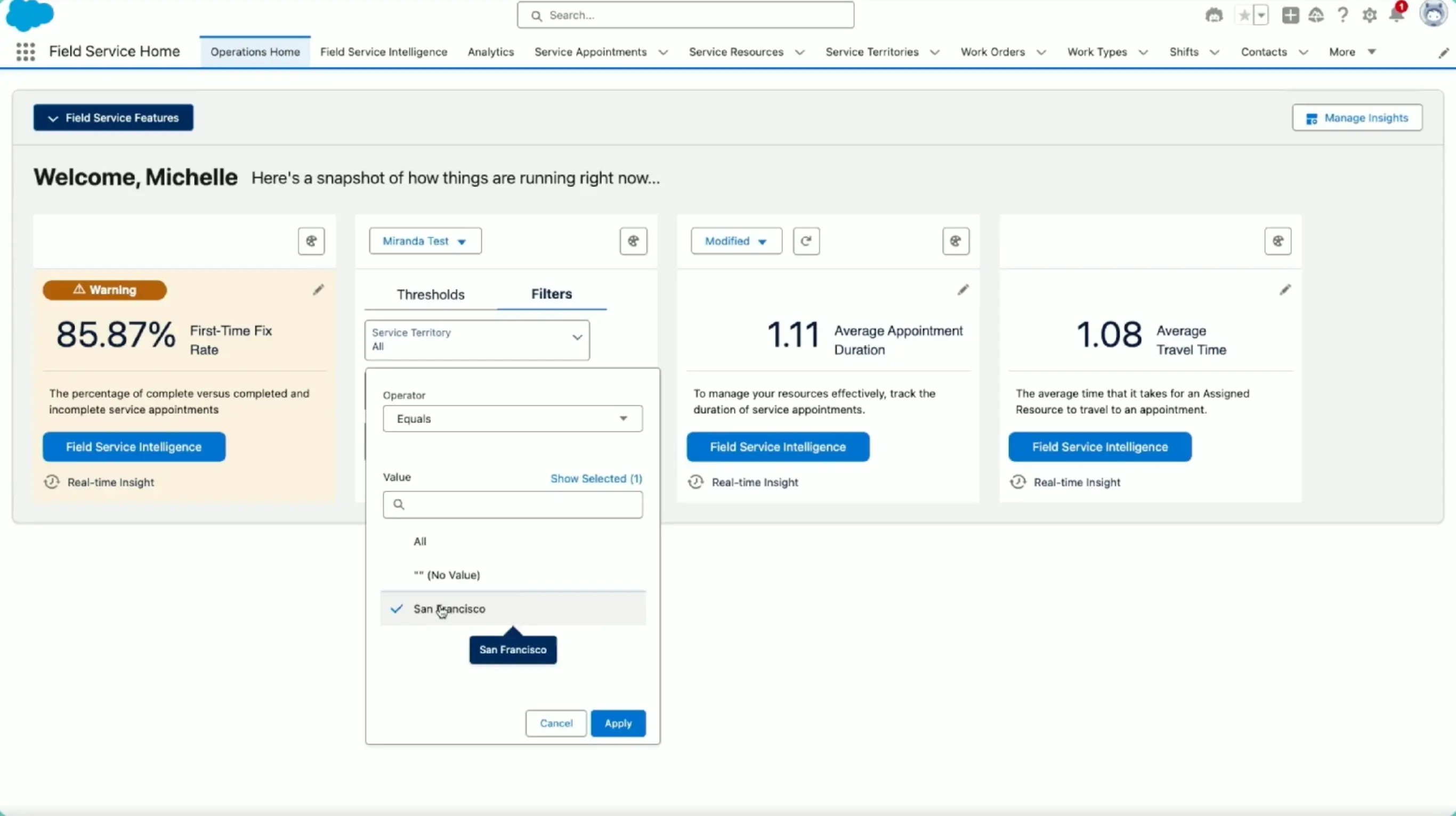Viewport: 1456px width, 816px height.
Task: Open the Operator Equals combo box
Action: (513, 419)
